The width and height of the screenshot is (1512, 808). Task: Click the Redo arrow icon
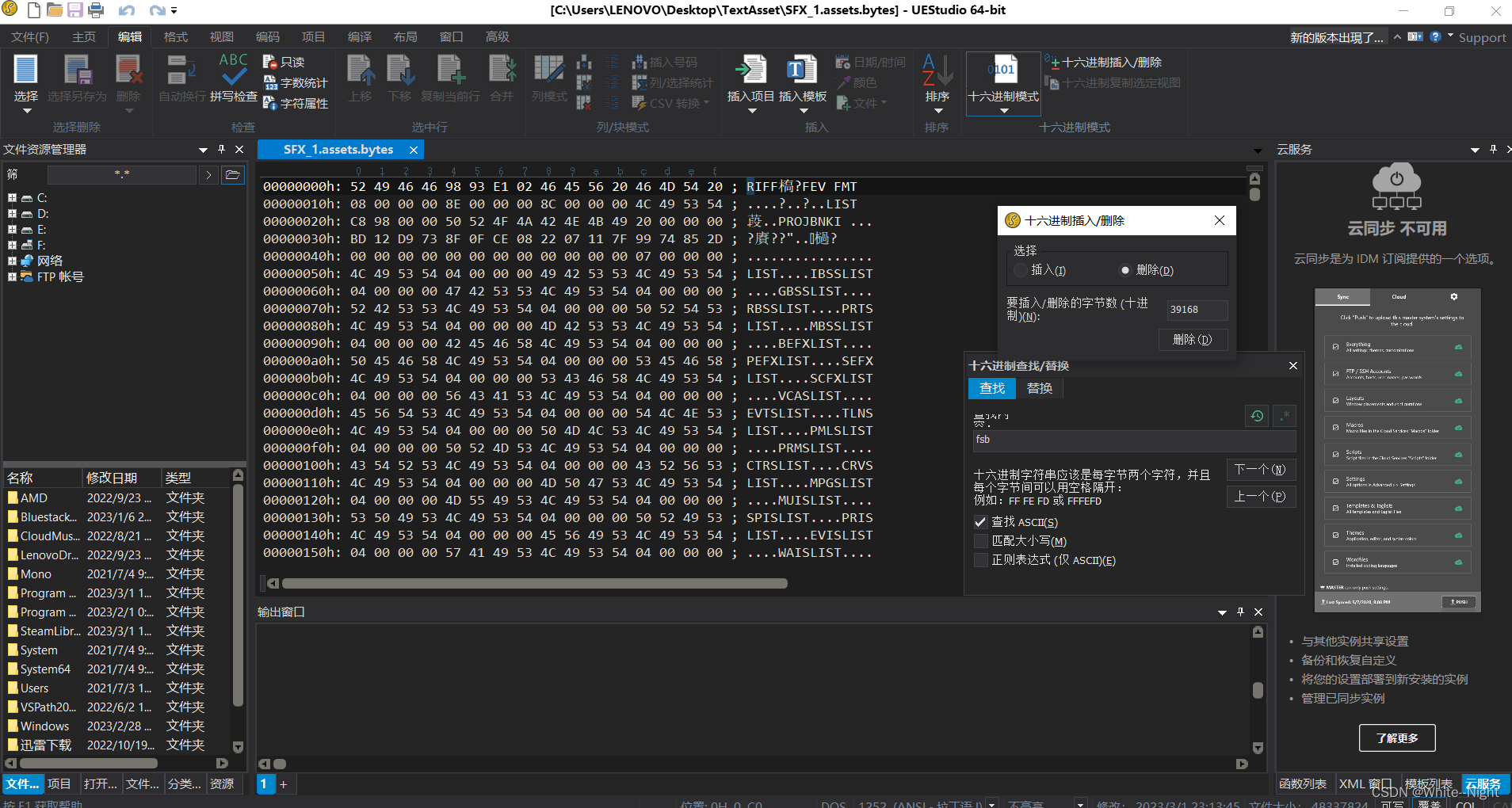click(x=158, y=10)
